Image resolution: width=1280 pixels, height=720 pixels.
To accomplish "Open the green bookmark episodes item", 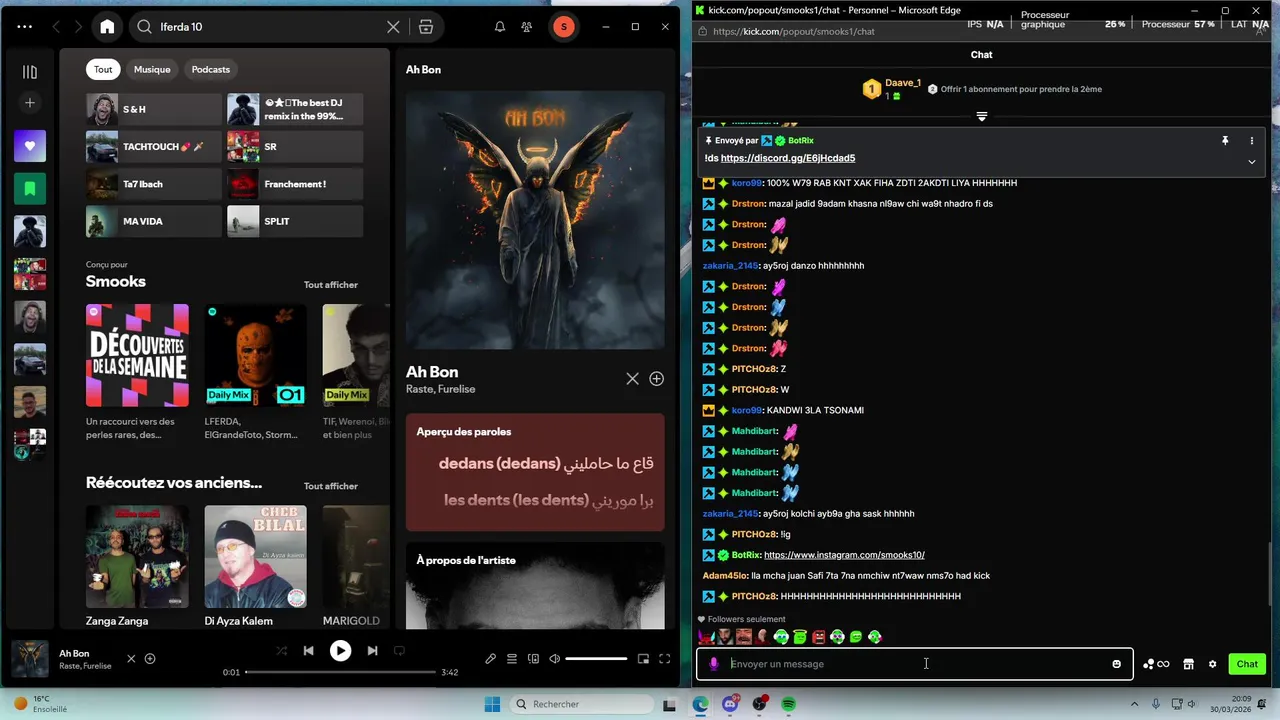I will point(30,188).
